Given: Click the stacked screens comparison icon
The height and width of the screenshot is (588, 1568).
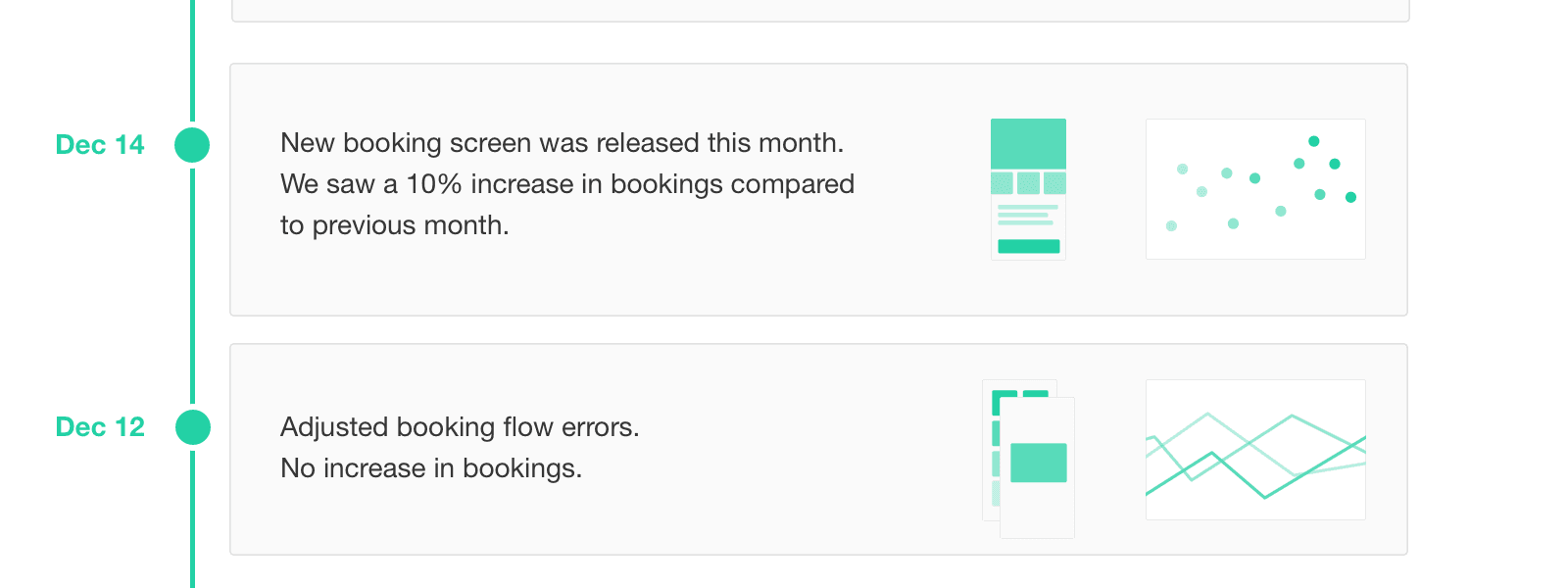Looking at the screenshot, I should point(1029,461).
